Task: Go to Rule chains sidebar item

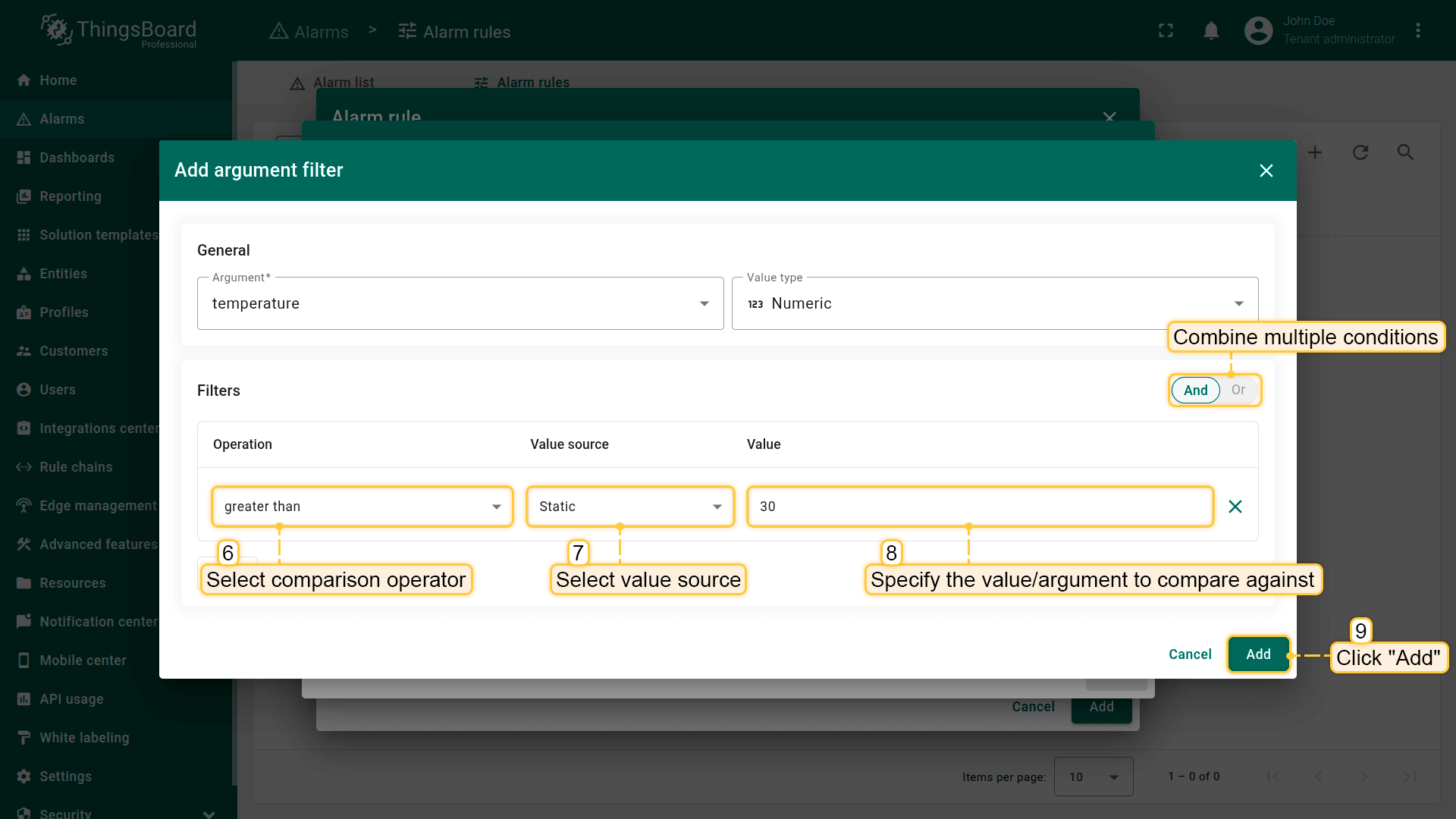Action: (x=76, y=467)
